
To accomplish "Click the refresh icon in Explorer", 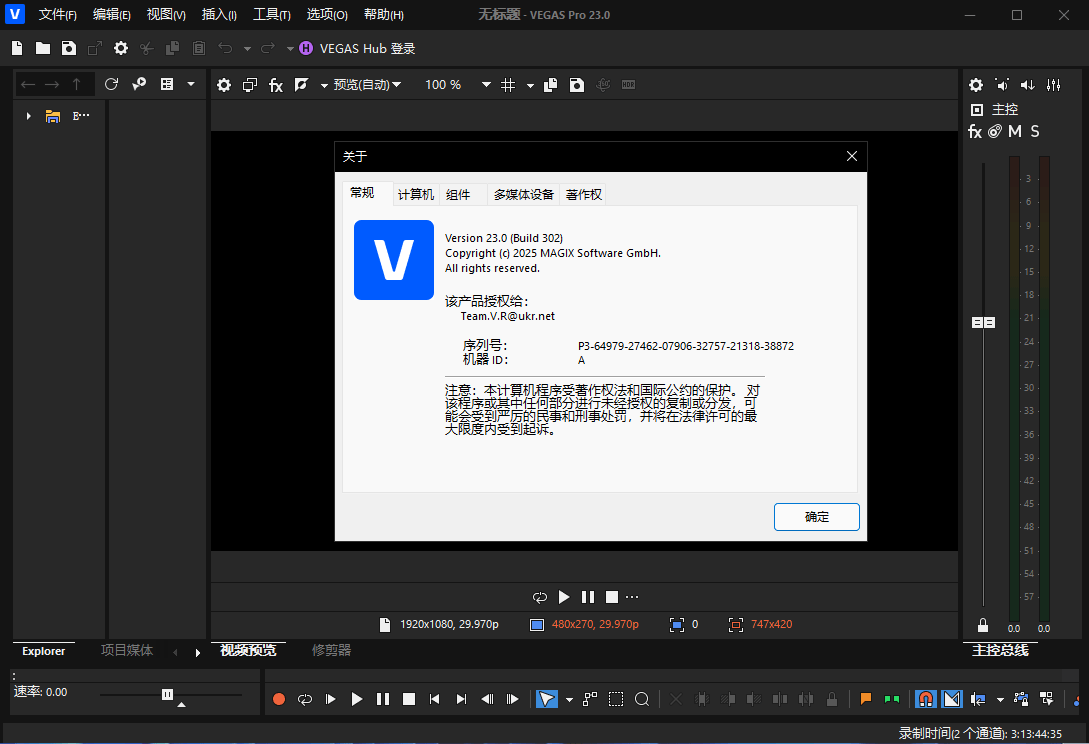I will coord(112,85).
